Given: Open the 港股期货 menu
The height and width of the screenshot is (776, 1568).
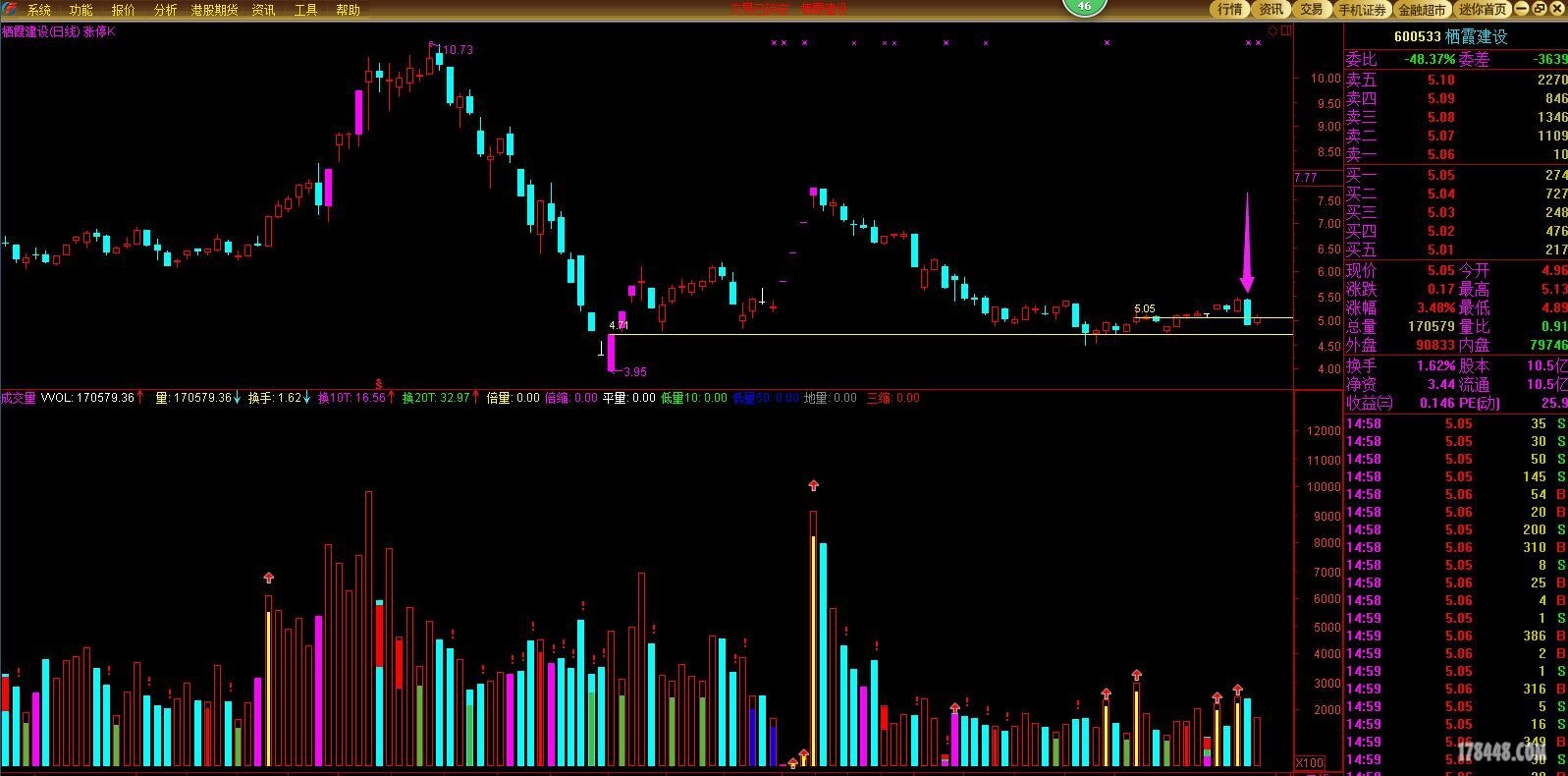Looking at the screenshot, I should (214, 10).
